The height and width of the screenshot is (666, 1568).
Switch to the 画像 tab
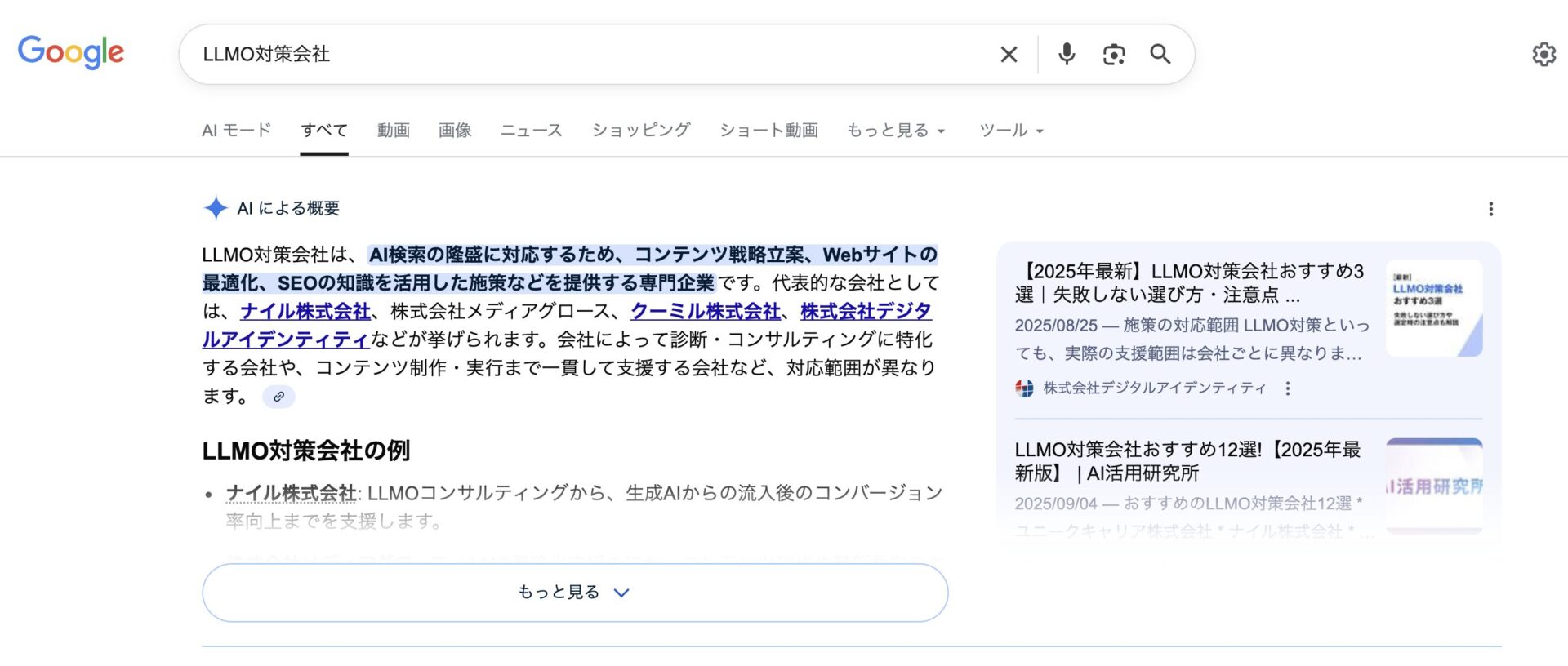point(455,131)
